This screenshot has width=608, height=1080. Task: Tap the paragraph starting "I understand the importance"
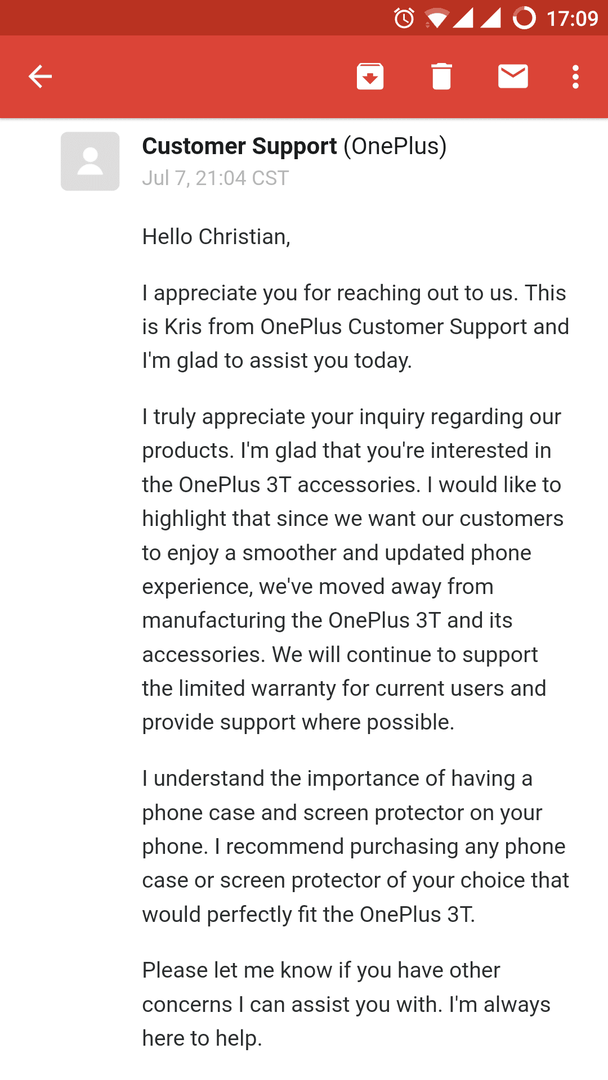(355, 846)
